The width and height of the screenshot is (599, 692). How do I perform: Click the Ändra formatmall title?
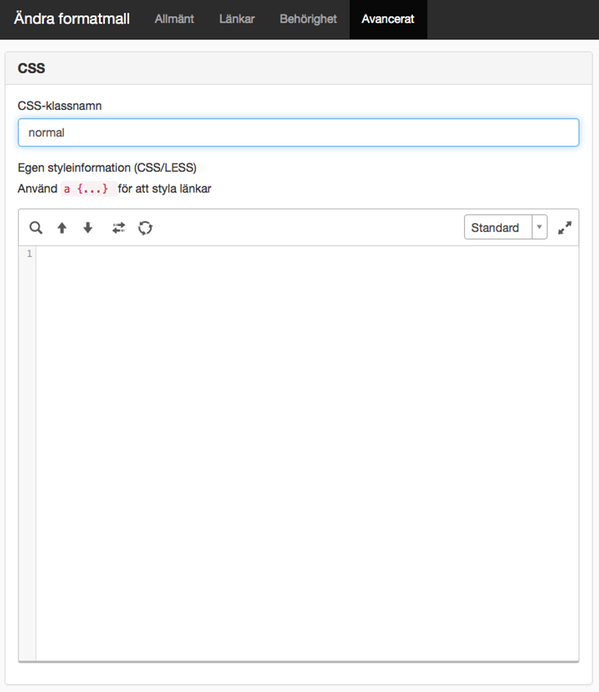click(x=72, y=19)
